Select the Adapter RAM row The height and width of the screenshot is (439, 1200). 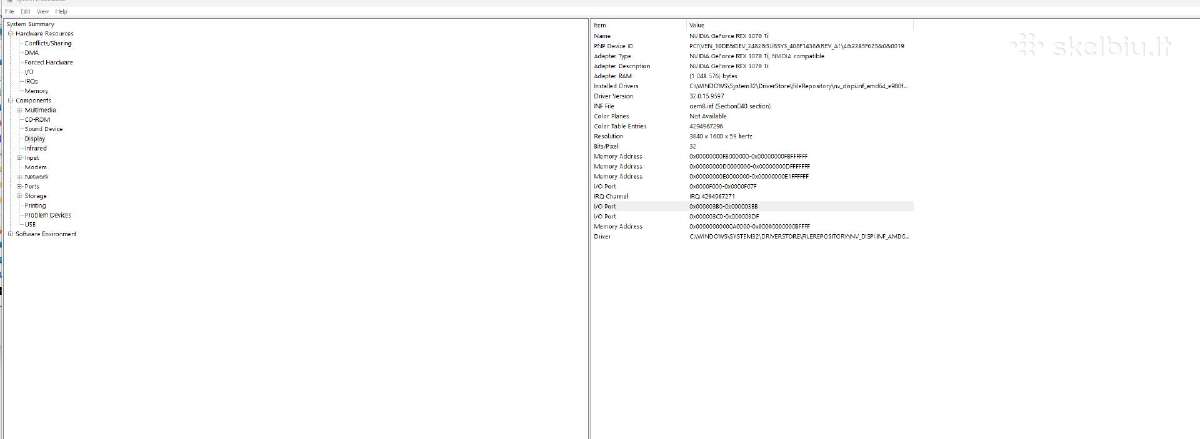click(752, 76)
